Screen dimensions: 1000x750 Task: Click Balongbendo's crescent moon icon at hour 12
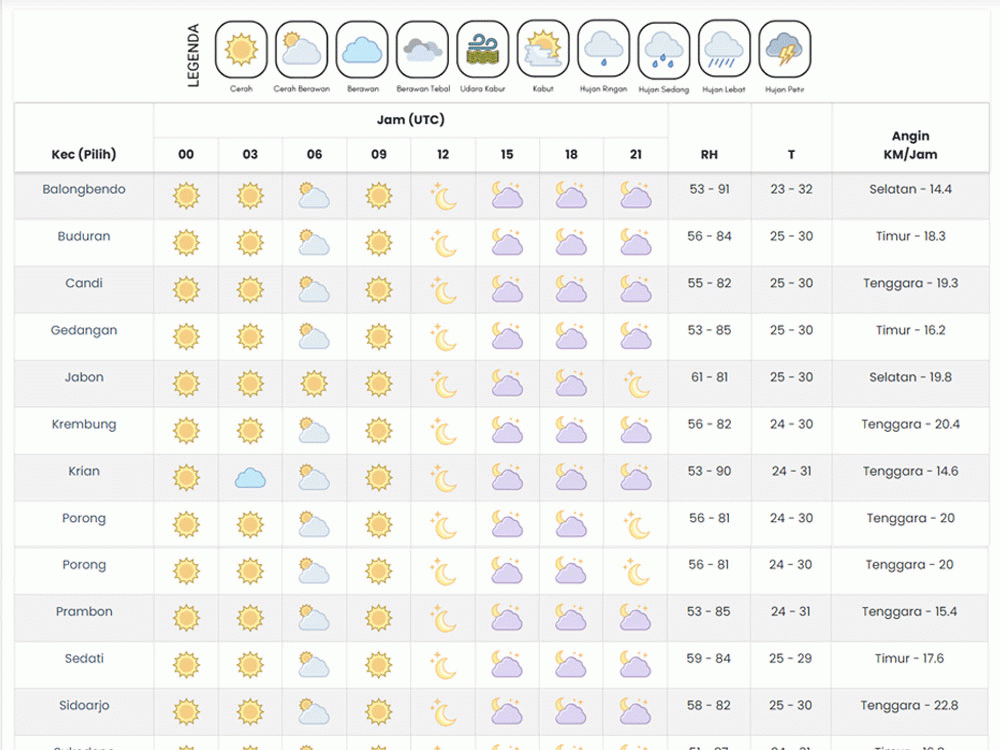[x=442, y=195]
